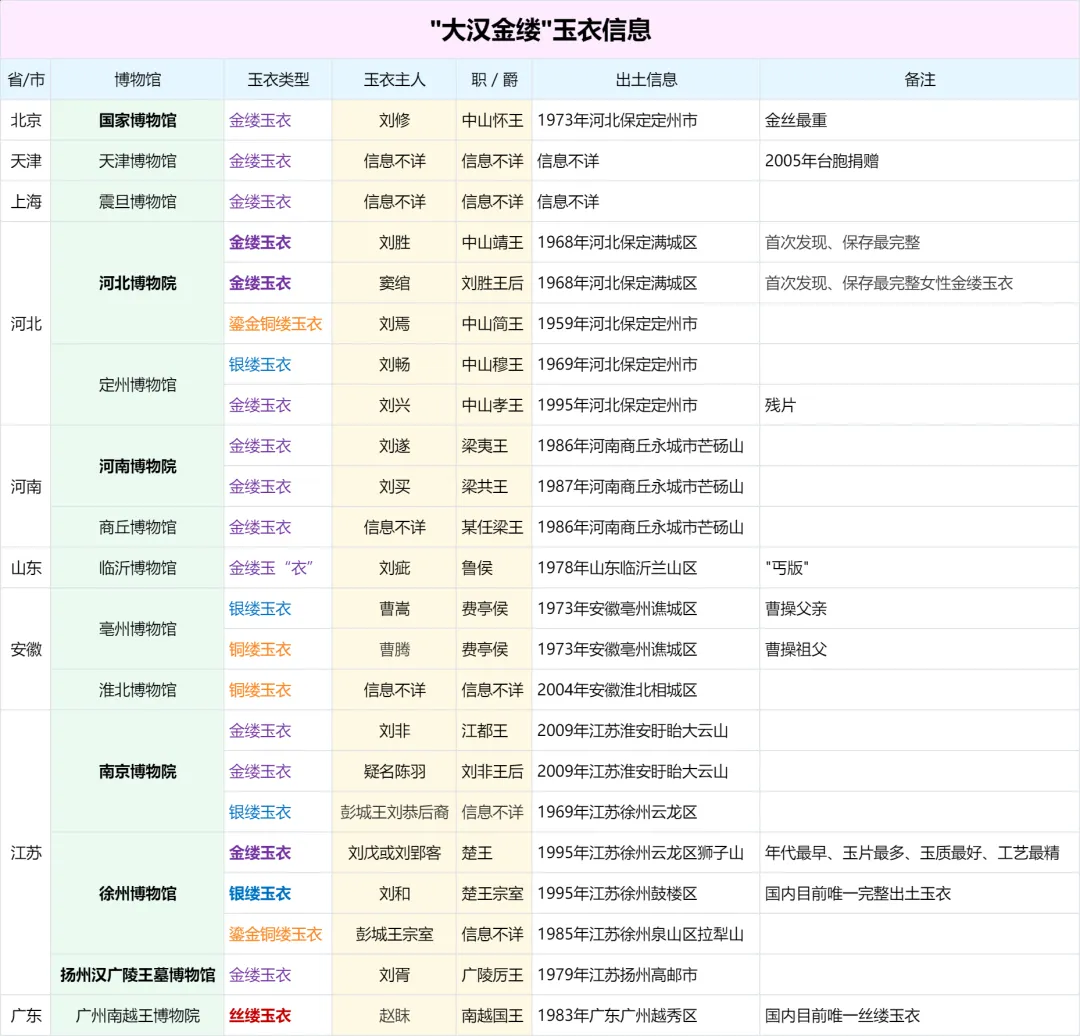Click the 上海 province cell

click(26, 202)
